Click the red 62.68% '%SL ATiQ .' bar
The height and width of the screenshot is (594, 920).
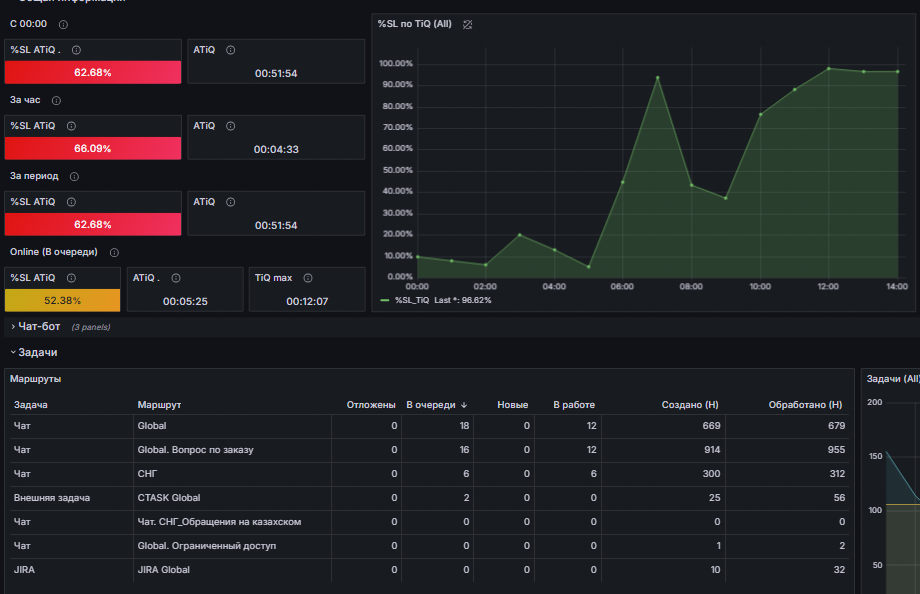coord(93,72)
